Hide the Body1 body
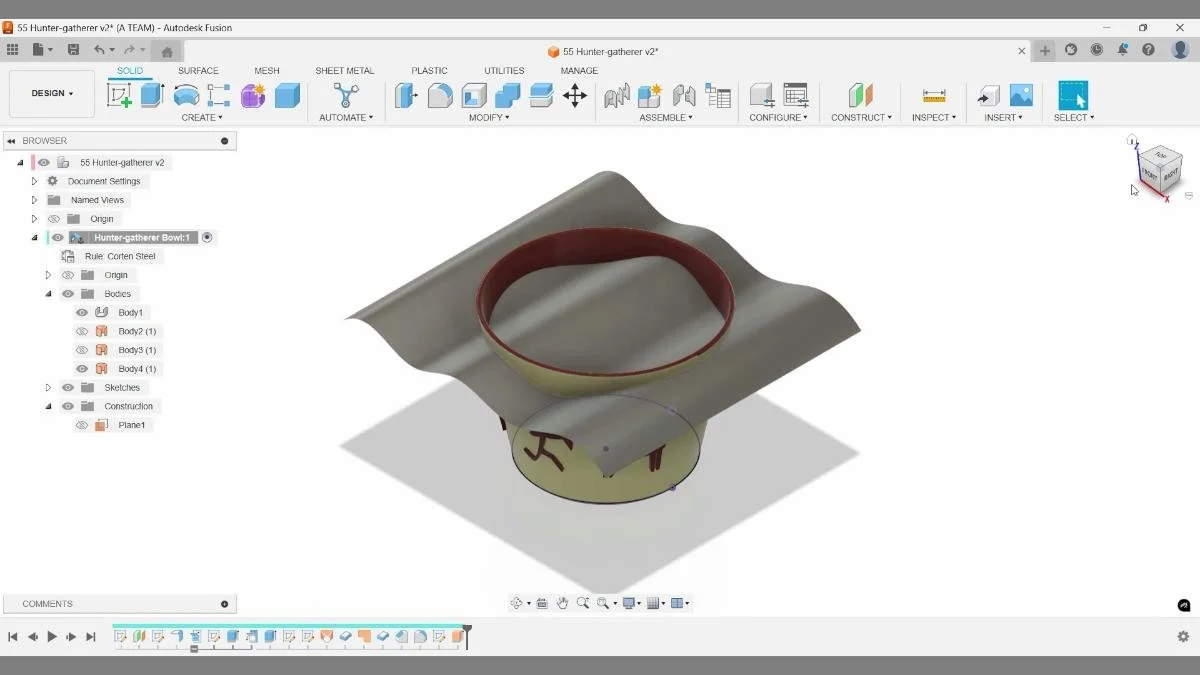The height and width of the screenshot is (675, 1200). click(x=82, y=311)
